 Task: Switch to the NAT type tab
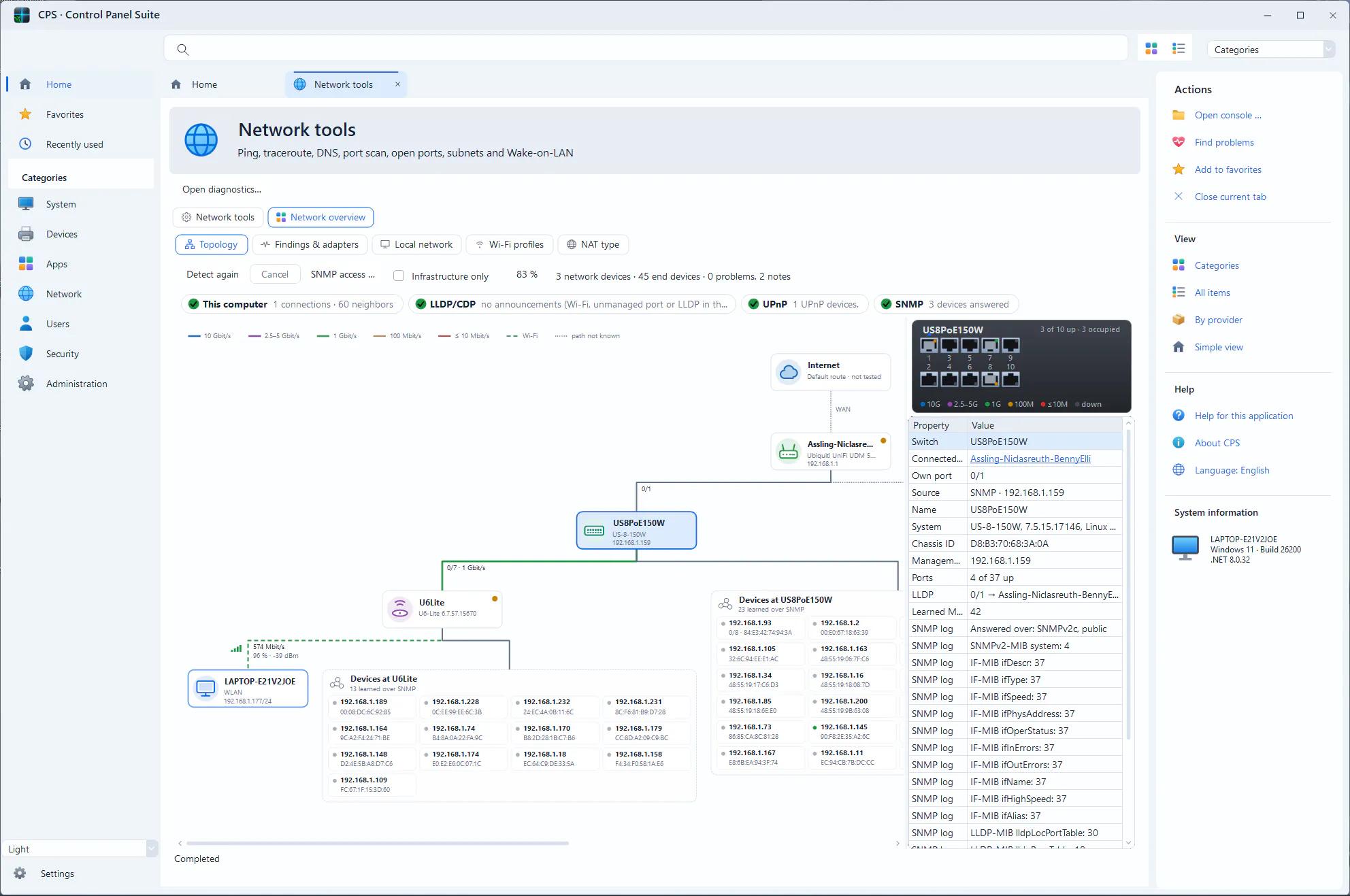point(593,244)
